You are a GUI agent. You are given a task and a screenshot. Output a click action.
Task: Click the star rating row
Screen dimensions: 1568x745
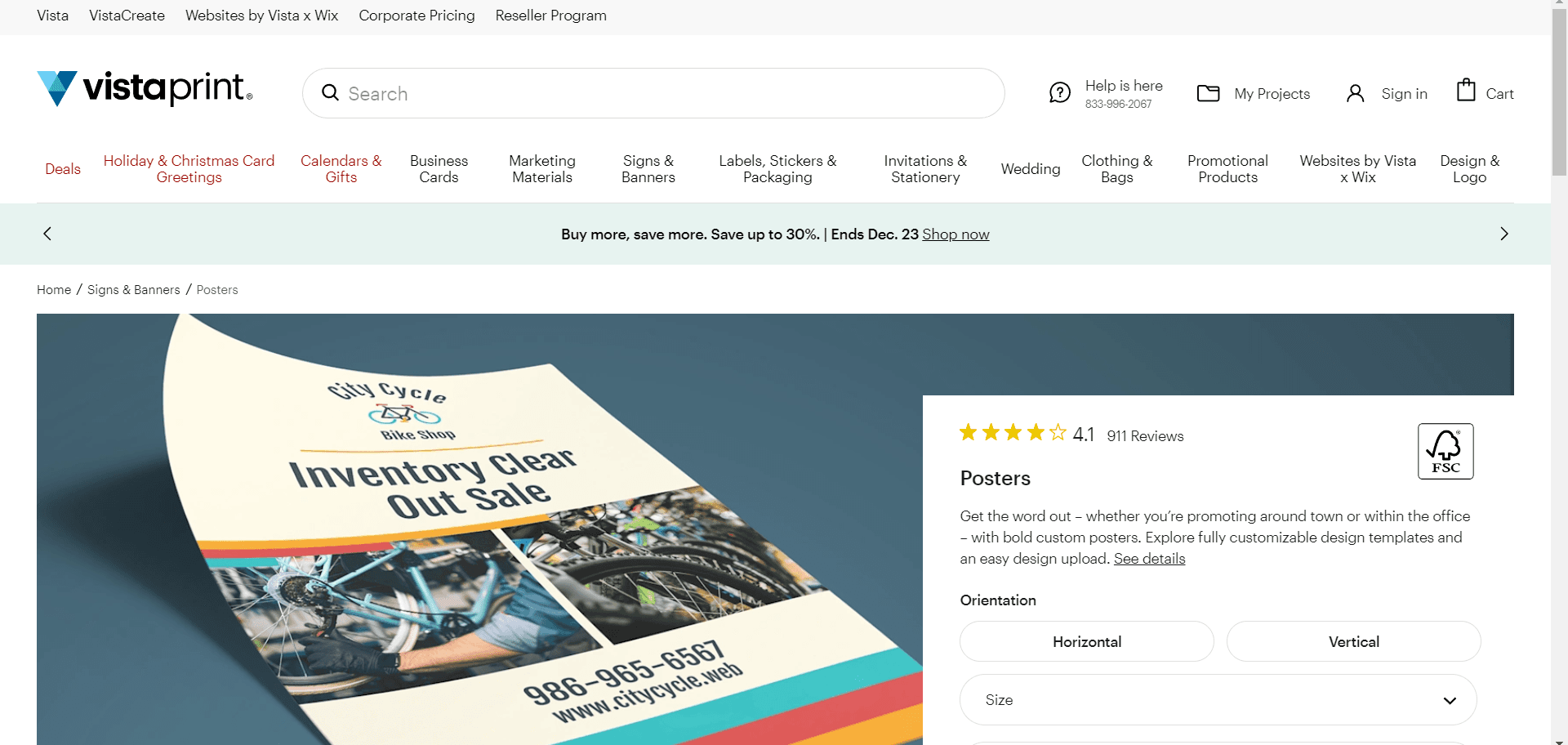coord(1013,433)
